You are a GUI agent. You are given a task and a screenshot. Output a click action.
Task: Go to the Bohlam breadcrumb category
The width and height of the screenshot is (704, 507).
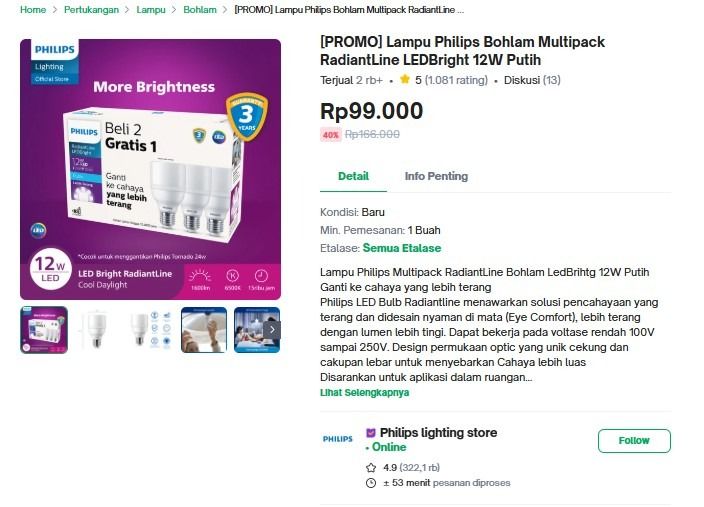click(x=200, y=9)
